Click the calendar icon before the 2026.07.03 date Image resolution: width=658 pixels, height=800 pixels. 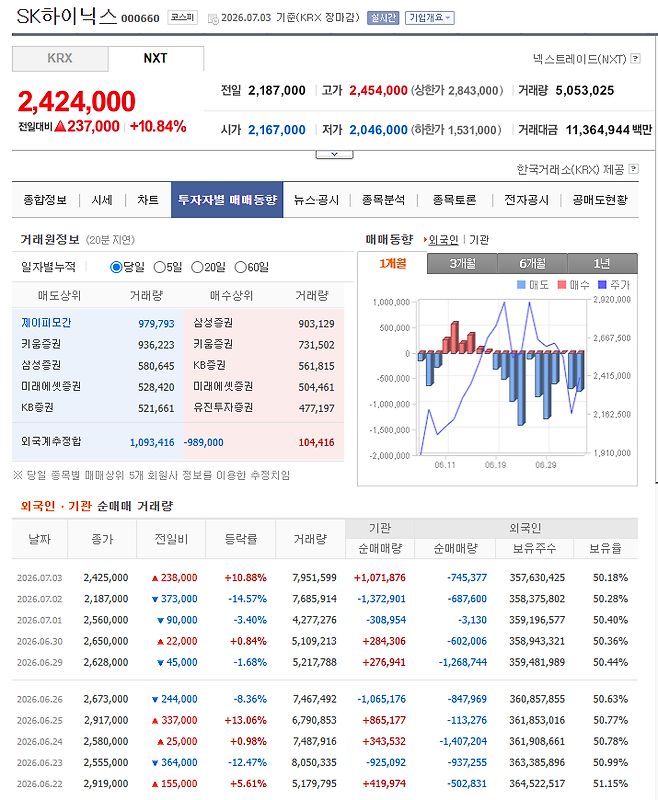[x=213, y=19]
